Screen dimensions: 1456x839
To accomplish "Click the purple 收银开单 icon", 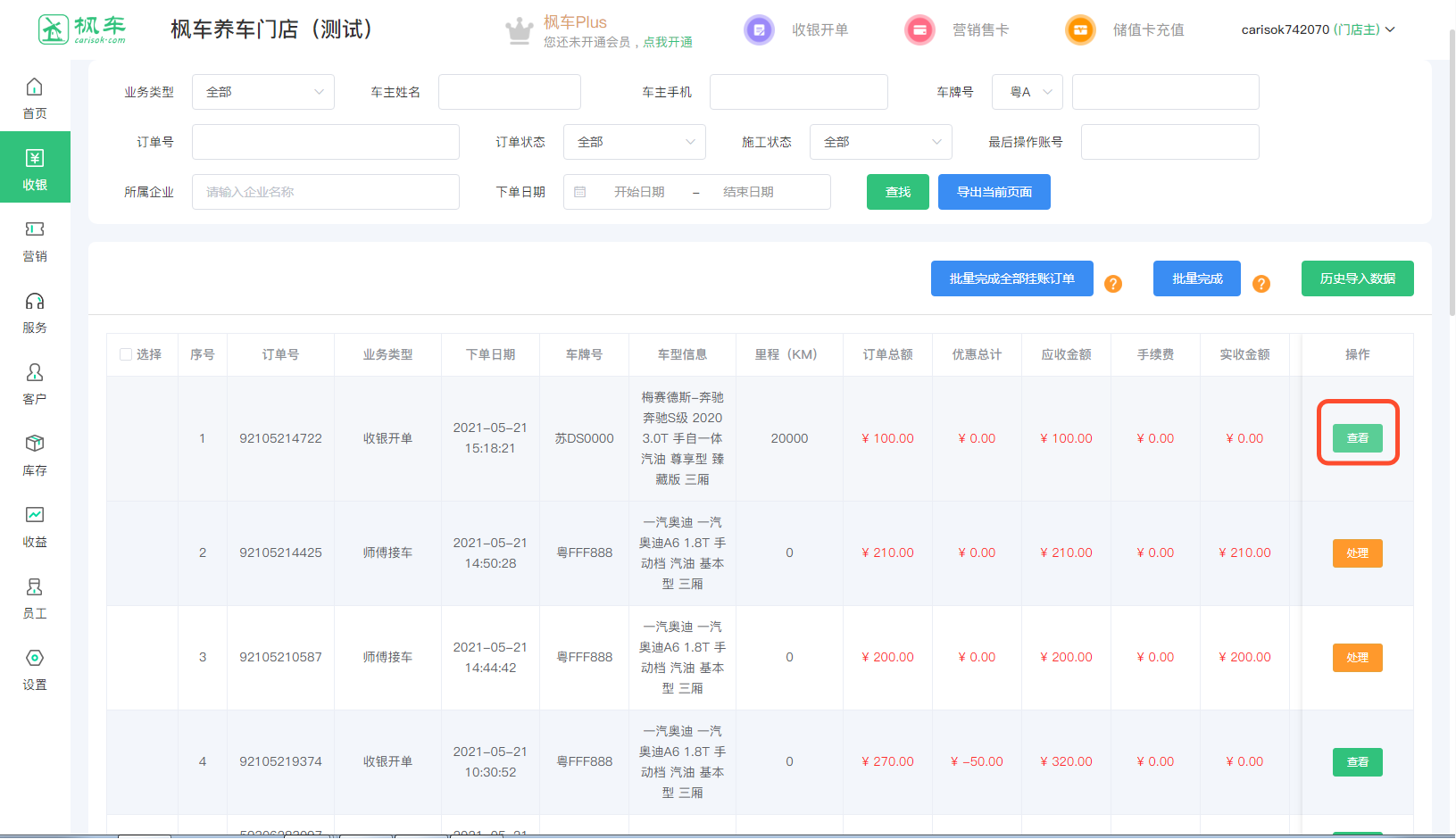I will (759, 29).
